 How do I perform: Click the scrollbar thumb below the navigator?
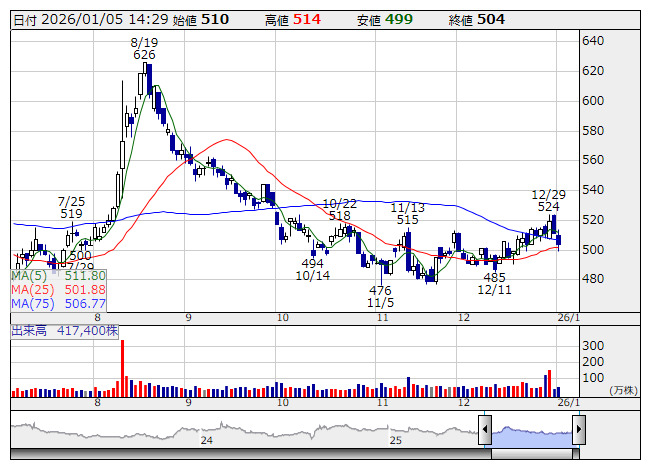[x=531, y=455]
